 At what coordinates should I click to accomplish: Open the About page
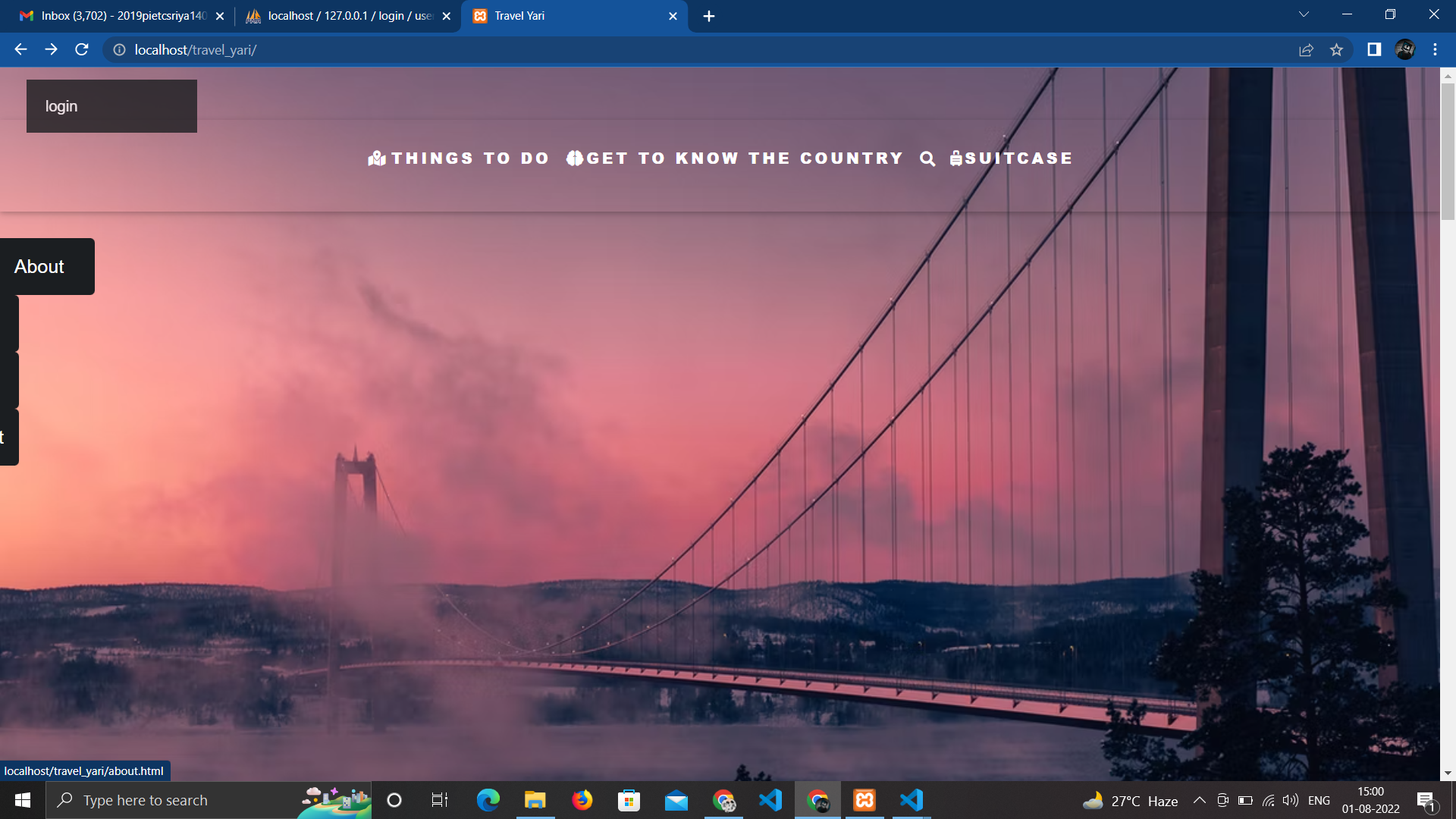pos(39,266)
